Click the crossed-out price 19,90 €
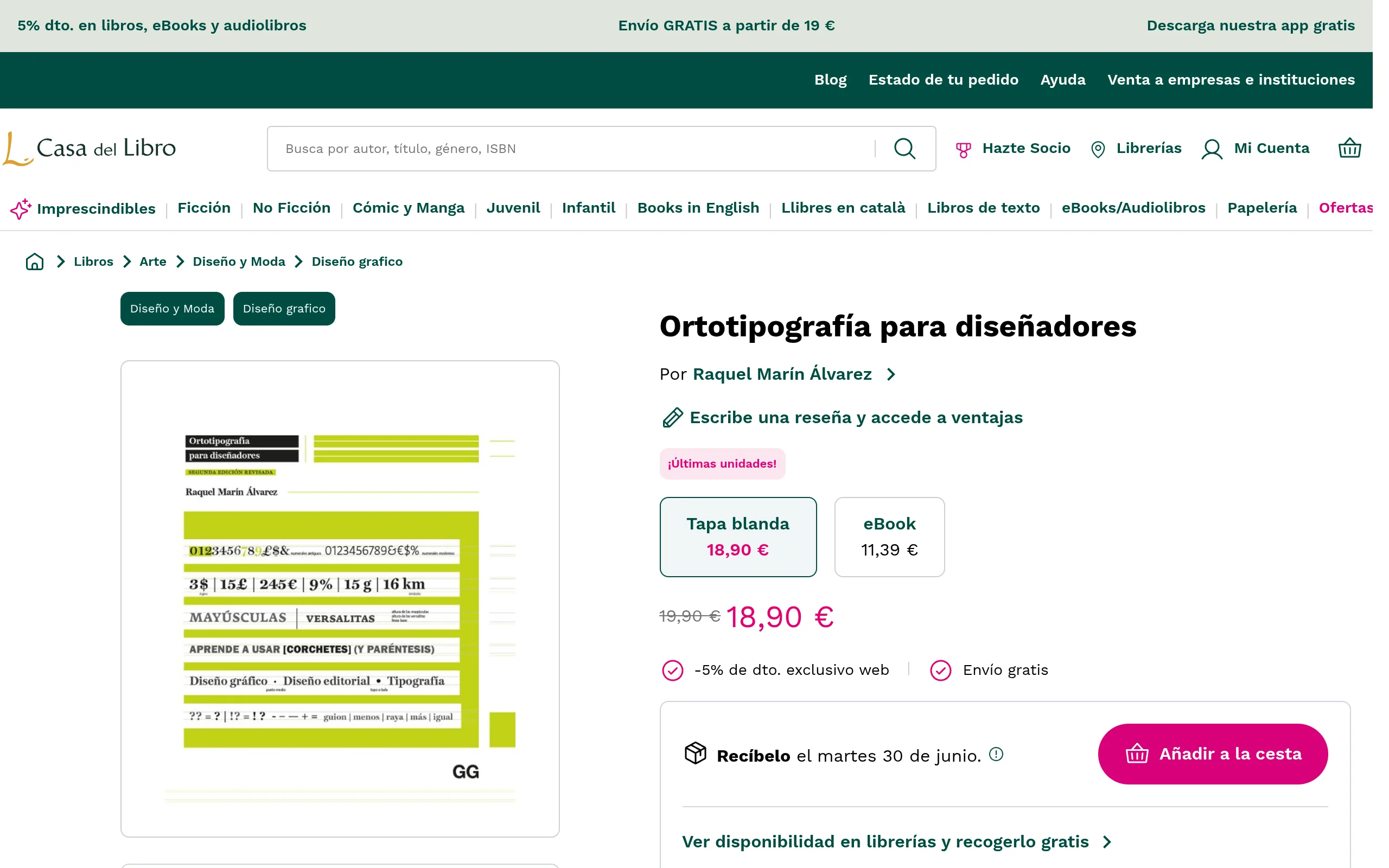 click(x=689, y=616)
